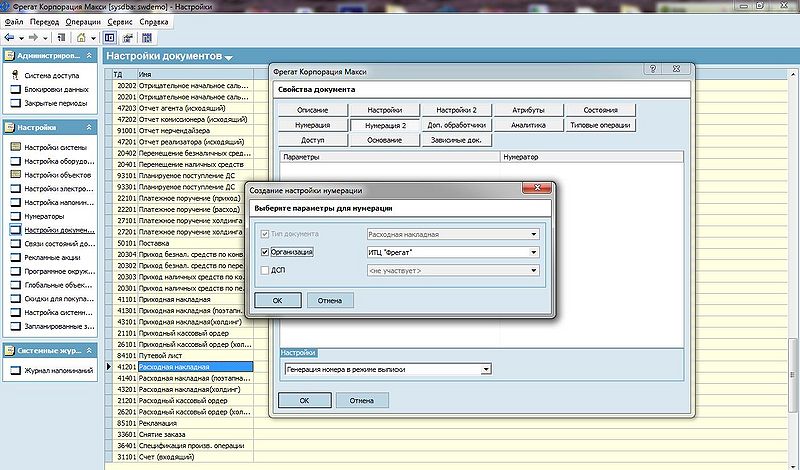The image size is (800, 470).
Task: Open the Операции menu
Action: (83, 22)
